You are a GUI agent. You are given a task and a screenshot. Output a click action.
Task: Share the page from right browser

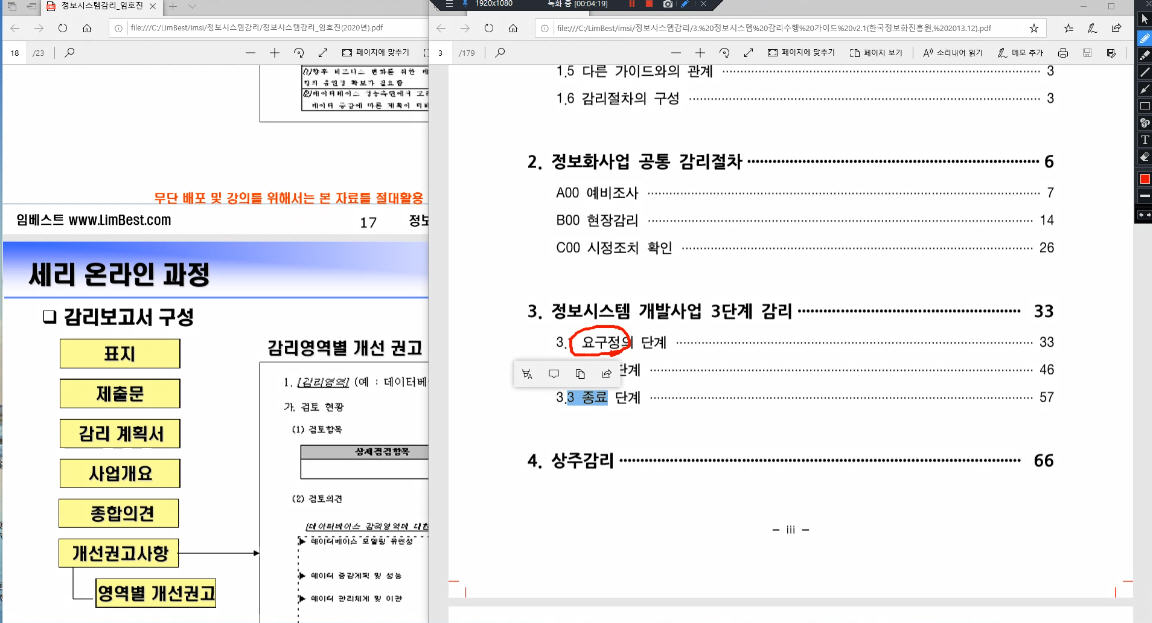pyautogui.click(x=1116, y=28)
